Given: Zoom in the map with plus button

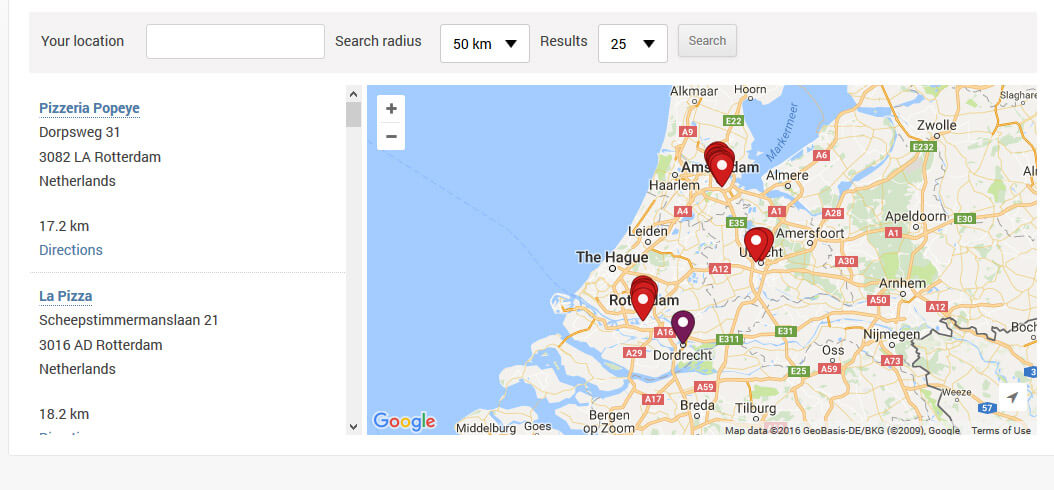Looking at the screenshot, I should 391,109.
